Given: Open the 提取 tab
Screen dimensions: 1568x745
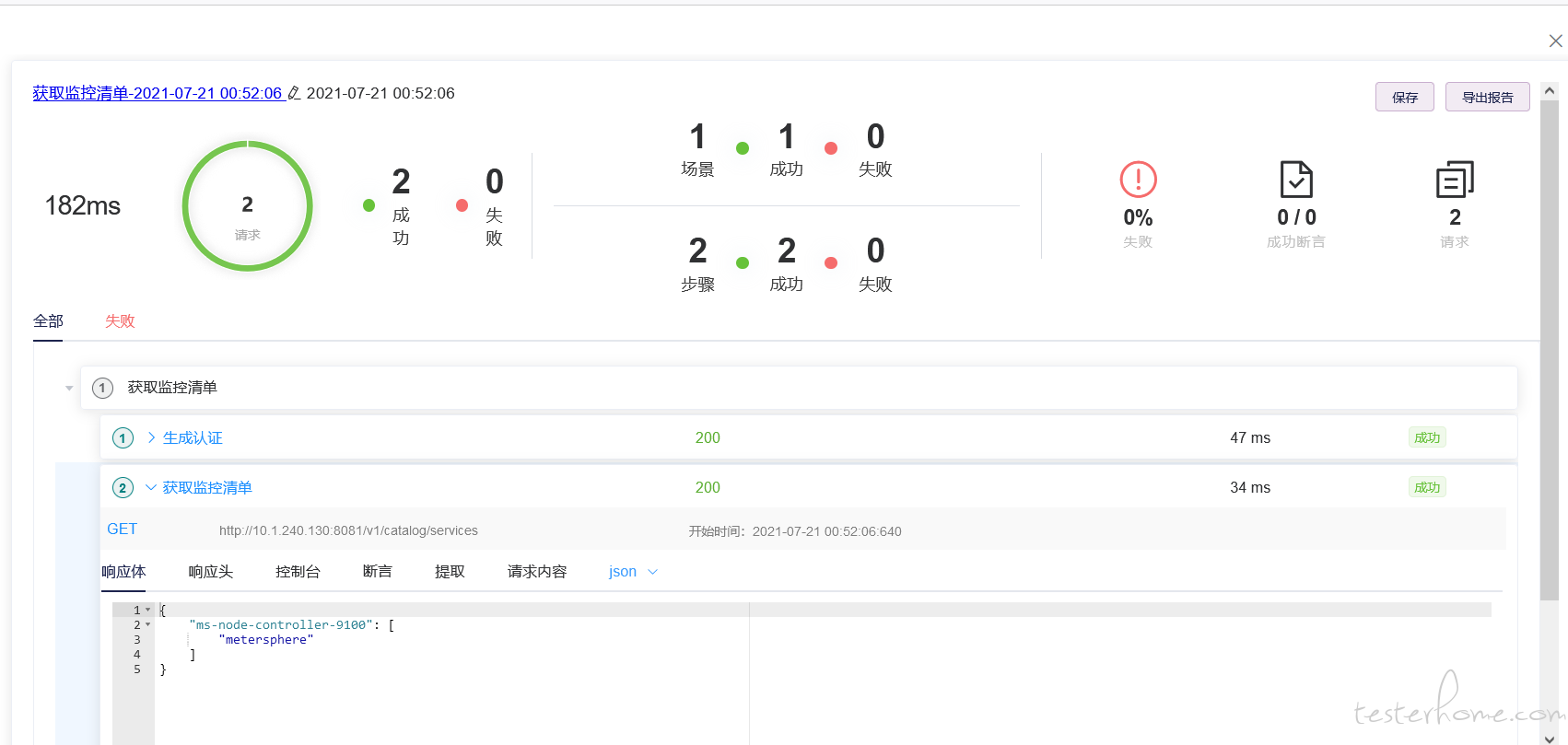Looking at the screenshot, I should coord(450,572).
